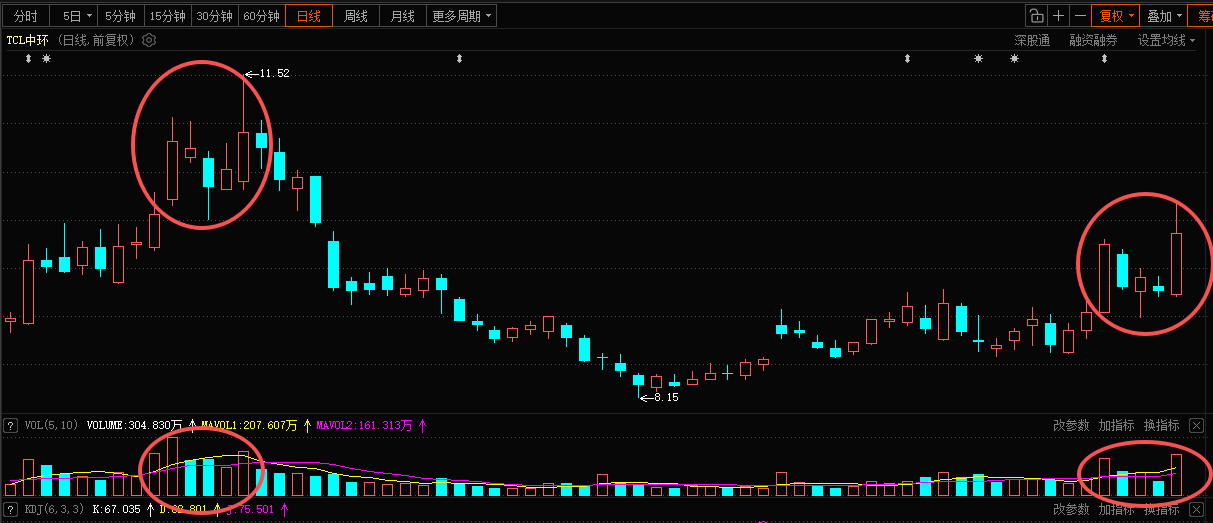This screenshot has height=523, width=1213.
Task: Select the 60分钟 period tab
Action: click(261, 16)
